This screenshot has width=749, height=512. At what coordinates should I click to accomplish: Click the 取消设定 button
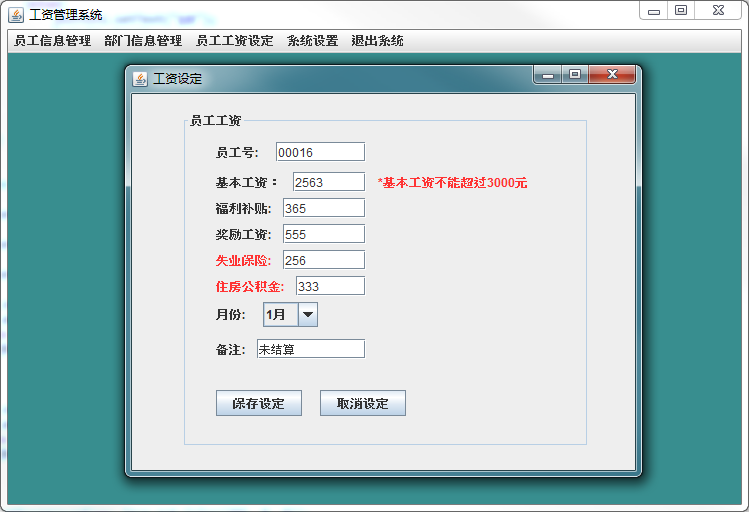click(363, 403)
